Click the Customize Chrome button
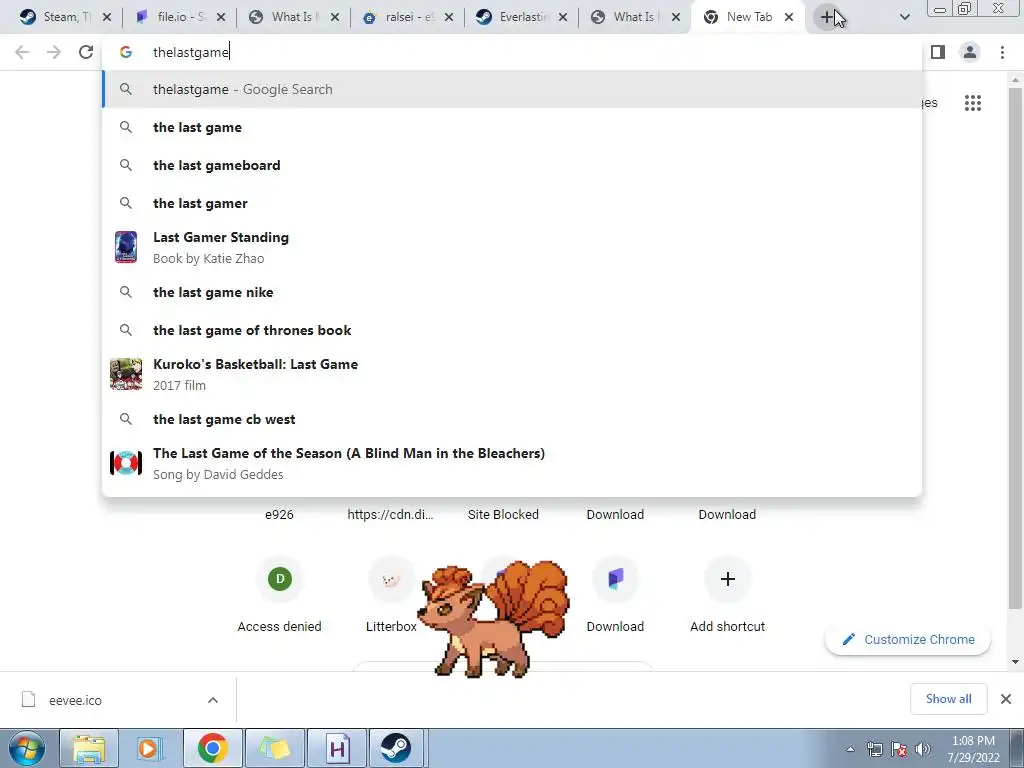Viewport: 1024px width, 768px height. [908, 639]
